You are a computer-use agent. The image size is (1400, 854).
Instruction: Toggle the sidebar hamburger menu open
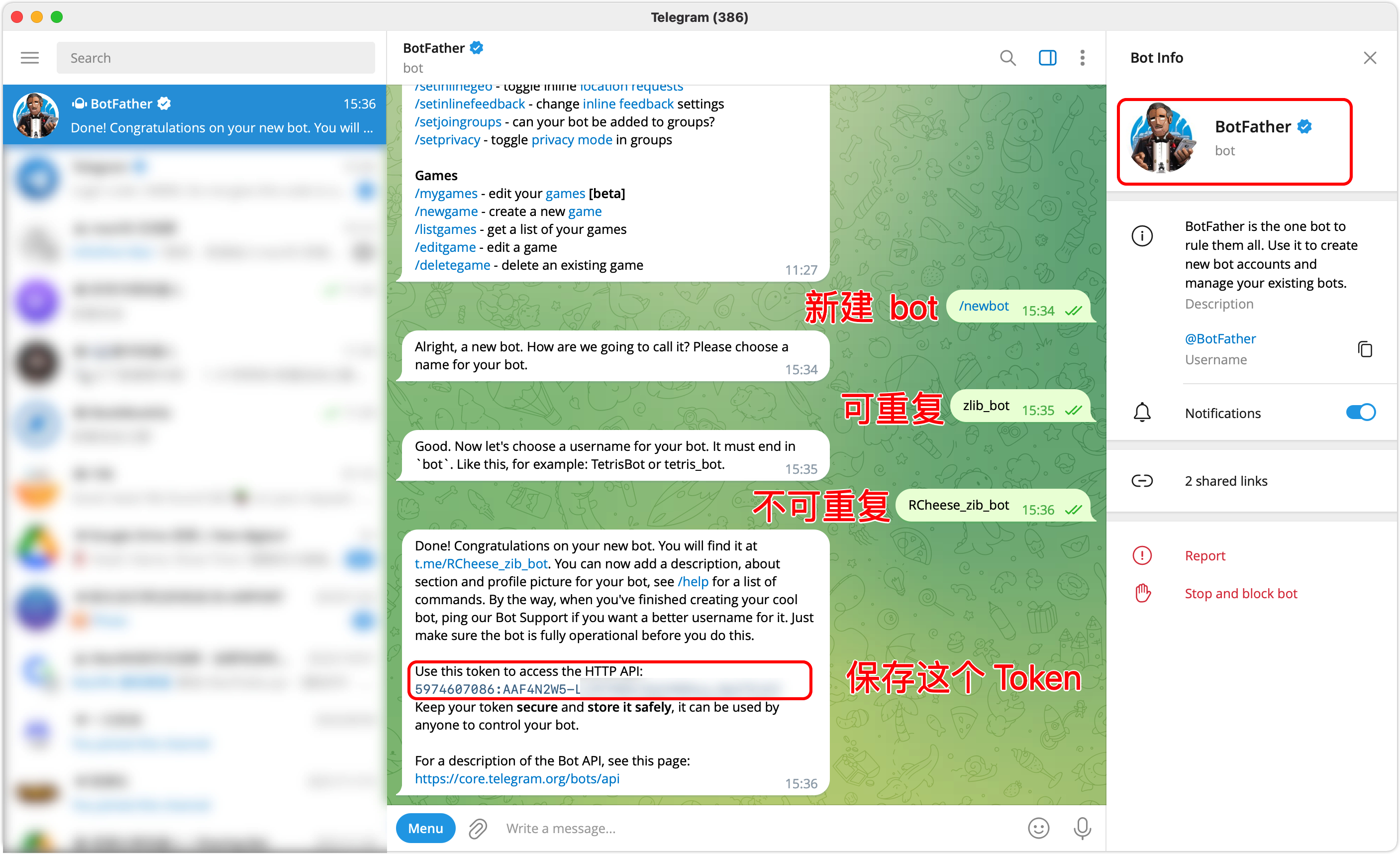[x=29, y=58]
